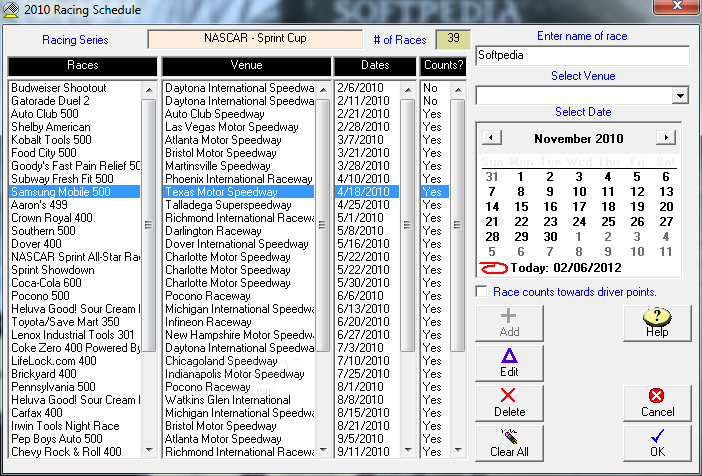Click the Edit race button
This screenshot has height=476, width=702.
(x=509, y=363)
